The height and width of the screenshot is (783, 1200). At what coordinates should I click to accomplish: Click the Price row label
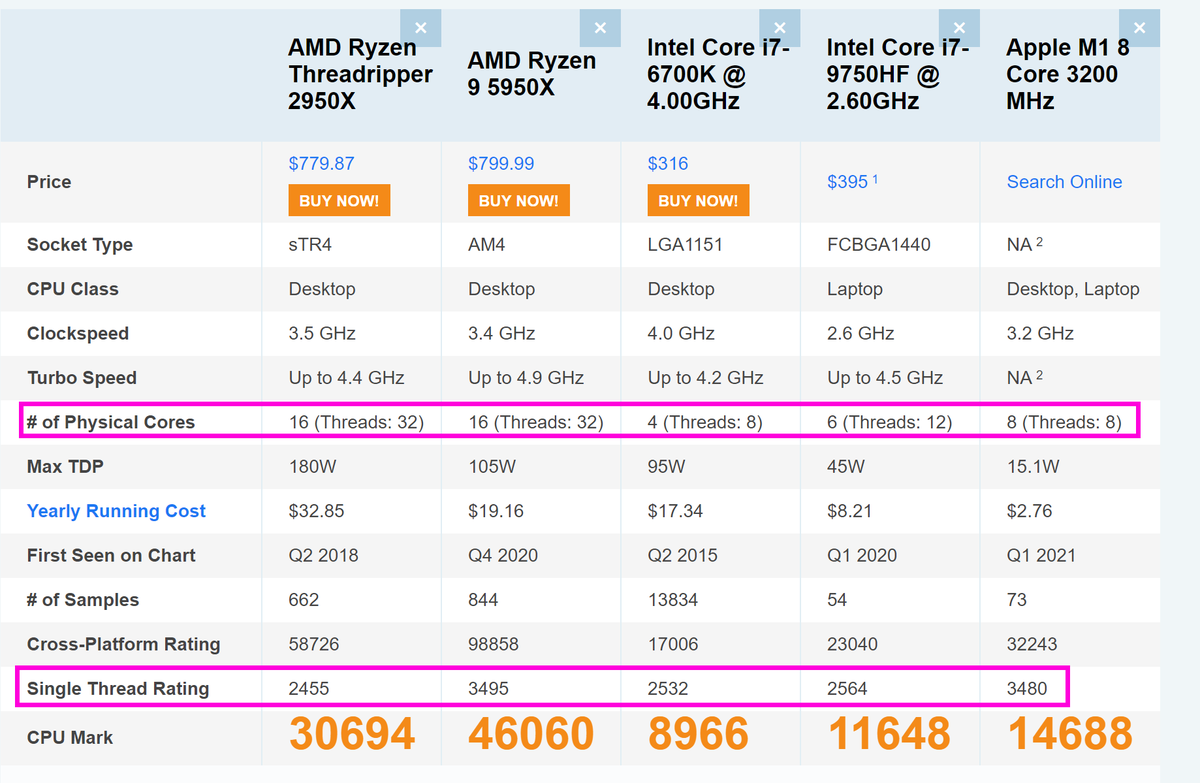[x=49, y=182]
